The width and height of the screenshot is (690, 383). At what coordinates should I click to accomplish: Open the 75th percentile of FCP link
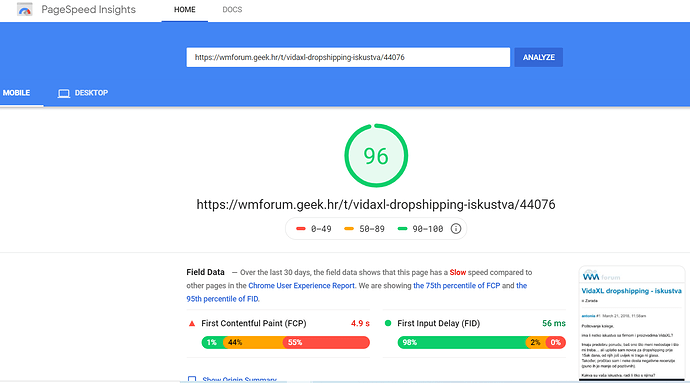click(x=456, y=285)
